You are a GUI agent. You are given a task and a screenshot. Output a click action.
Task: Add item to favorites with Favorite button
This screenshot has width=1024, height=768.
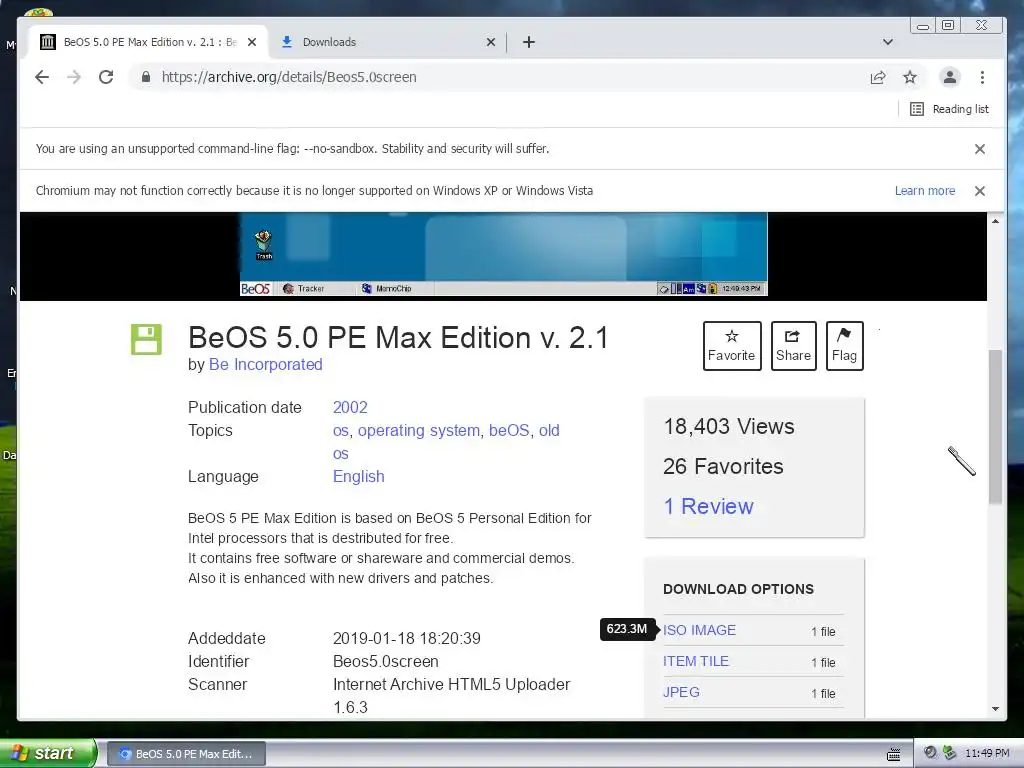tap(732, 345)
